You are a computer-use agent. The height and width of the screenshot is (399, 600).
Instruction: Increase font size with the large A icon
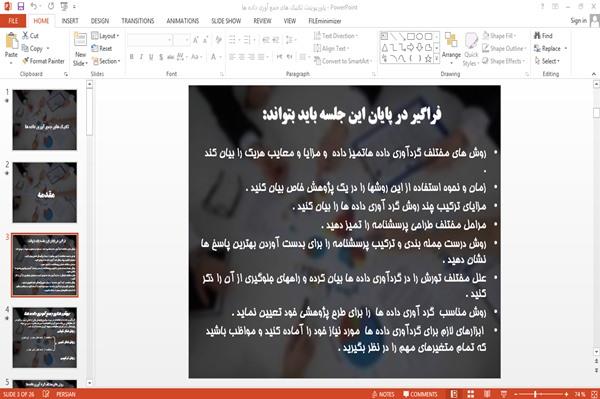tap(196, 40)
